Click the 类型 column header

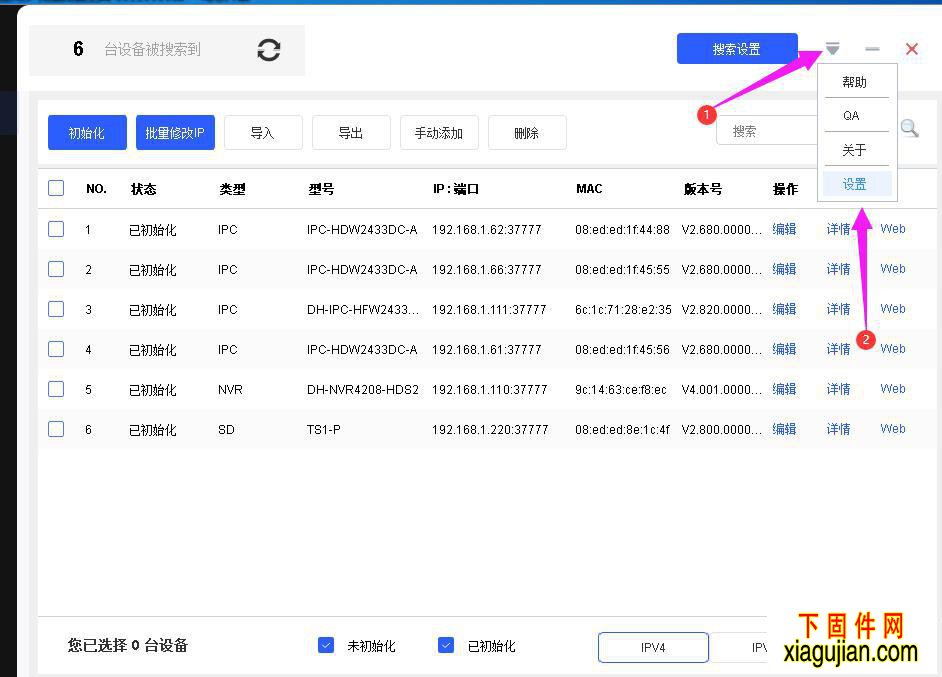click(232, 189)
